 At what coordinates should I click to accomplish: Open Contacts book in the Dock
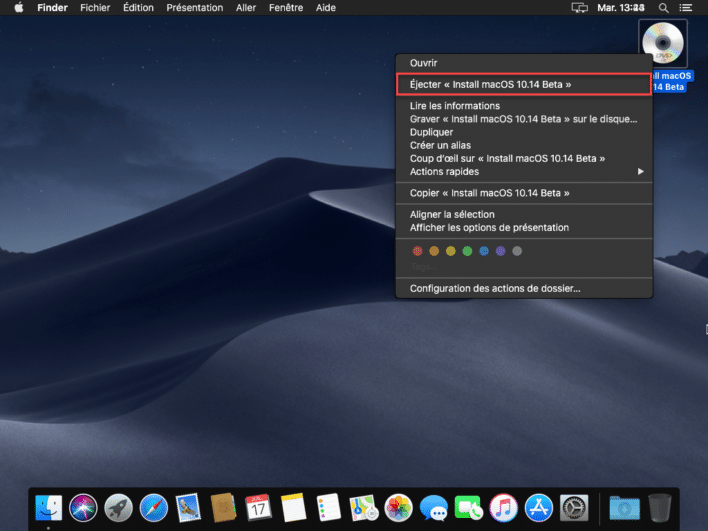click(223, 508)
